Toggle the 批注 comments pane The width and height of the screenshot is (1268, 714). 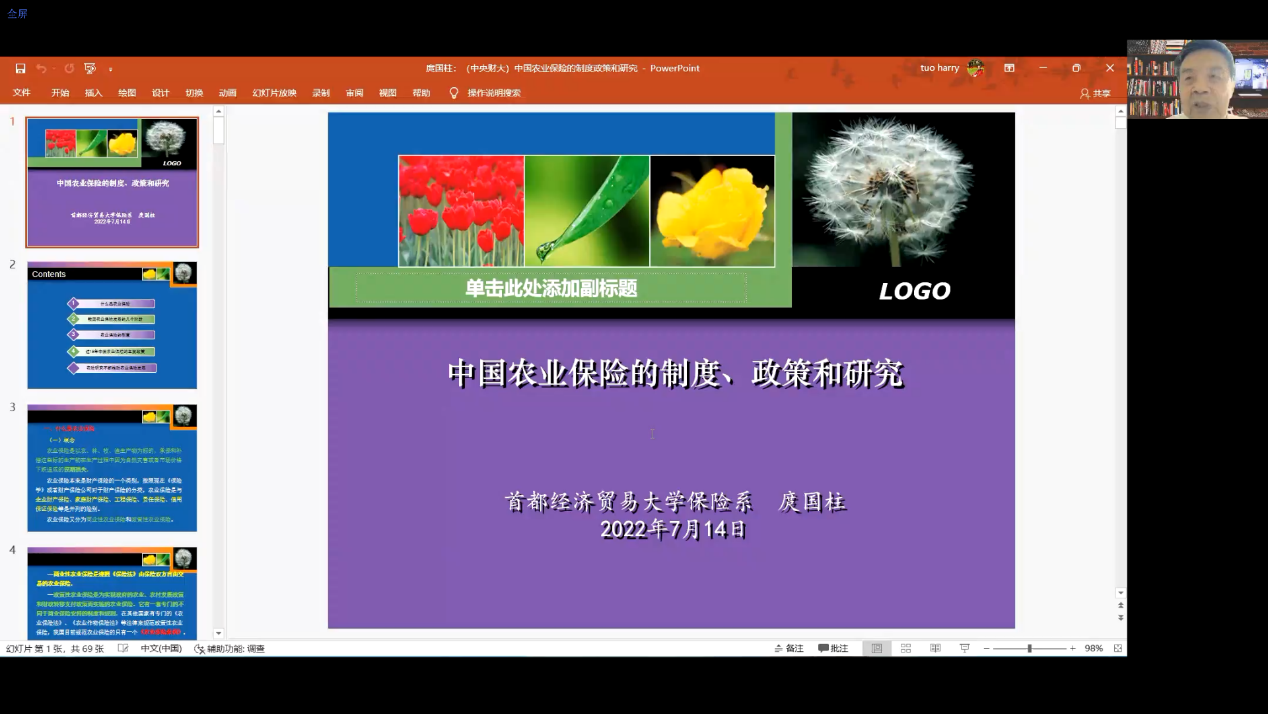click(833, 648)
